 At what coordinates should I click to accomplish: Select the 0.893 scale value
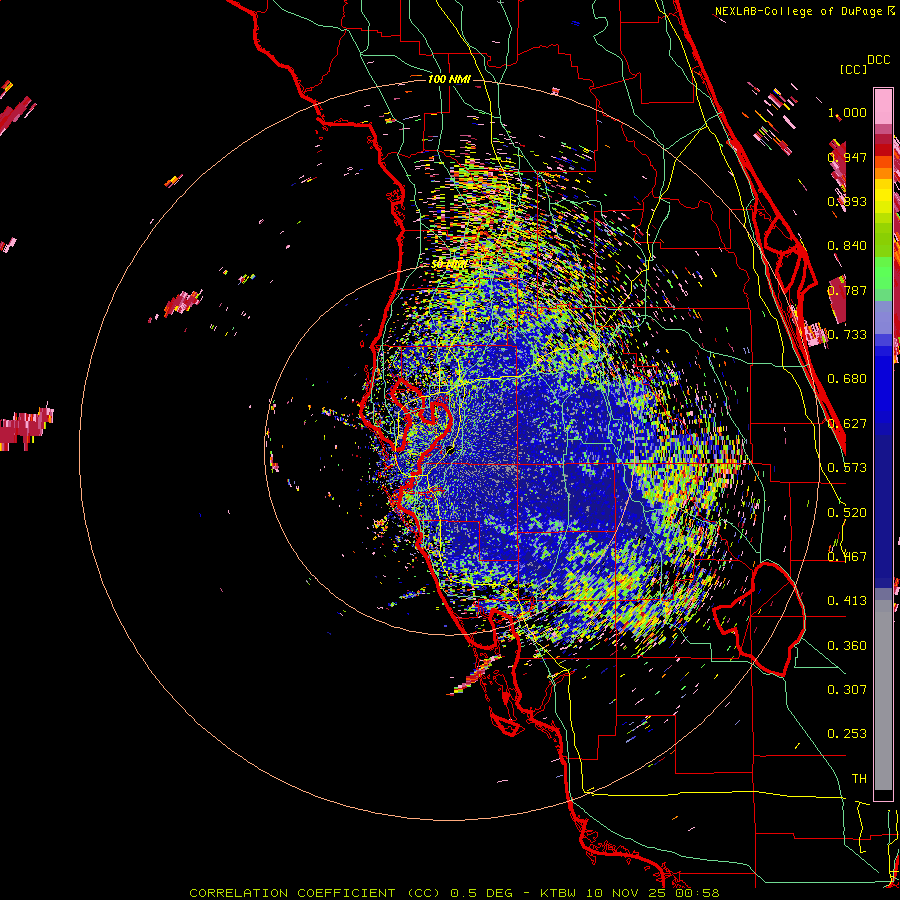pos(847,201)
